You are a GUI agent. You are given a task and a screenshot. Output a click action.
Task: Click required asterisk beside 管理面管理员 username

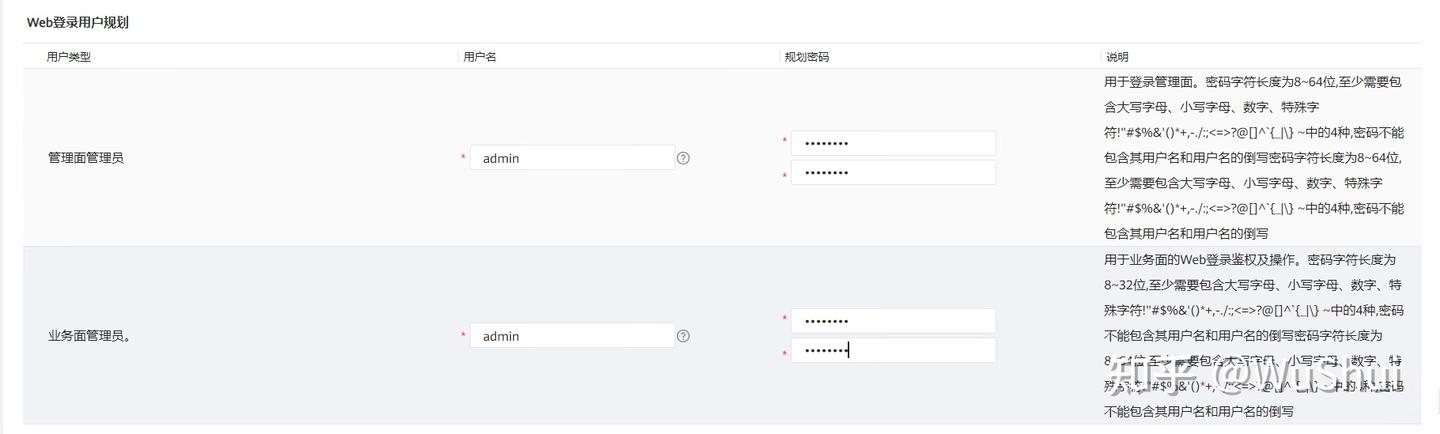pos(463,157)
